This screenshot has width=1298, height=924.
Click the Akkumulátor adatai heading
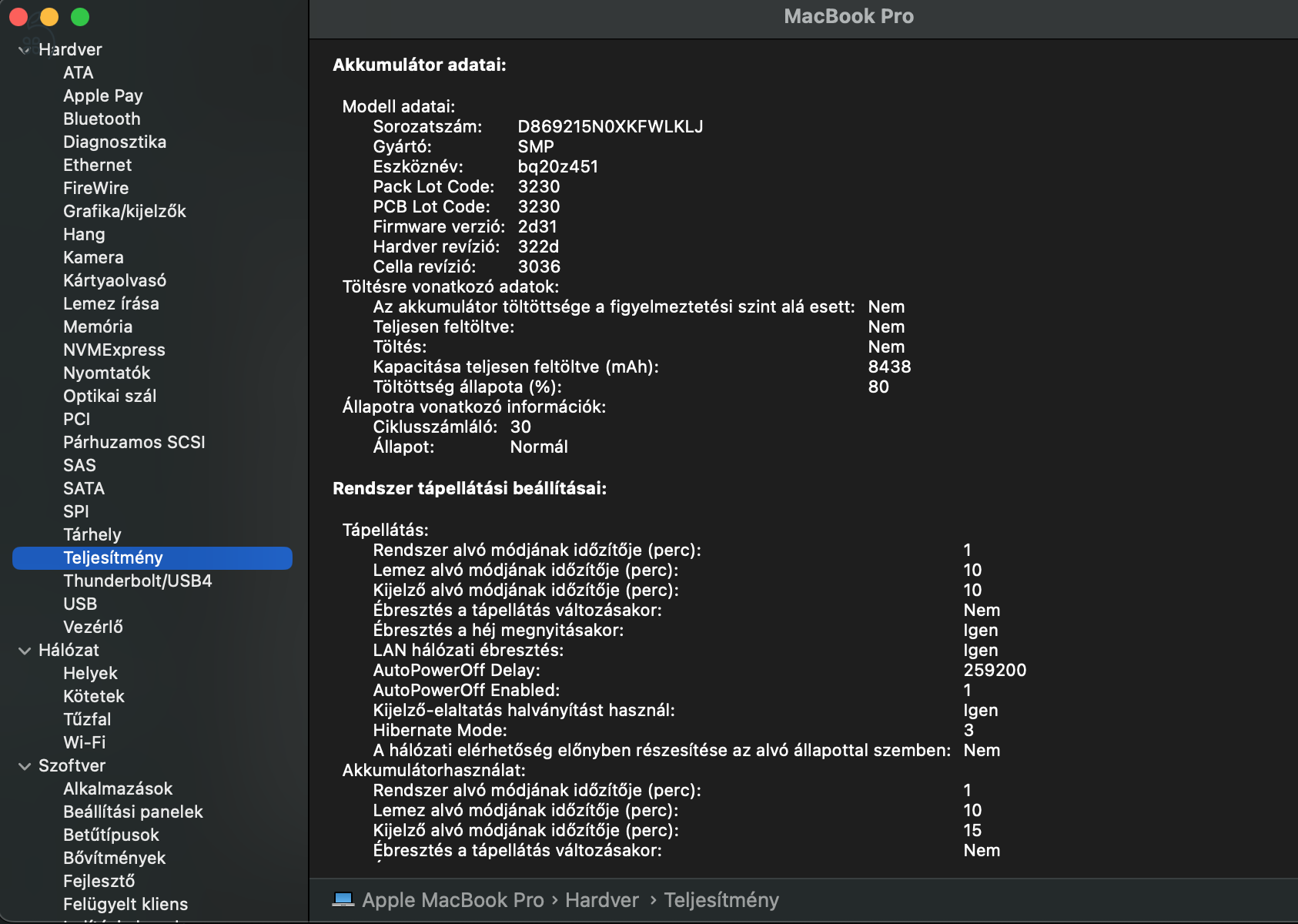420,65
